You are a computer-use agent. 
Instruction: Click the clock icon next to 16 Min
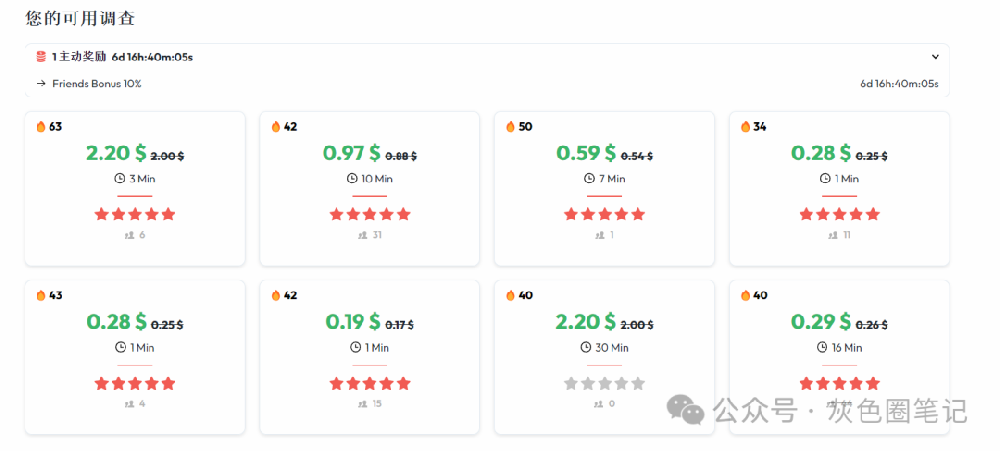(x=821, y=348)
